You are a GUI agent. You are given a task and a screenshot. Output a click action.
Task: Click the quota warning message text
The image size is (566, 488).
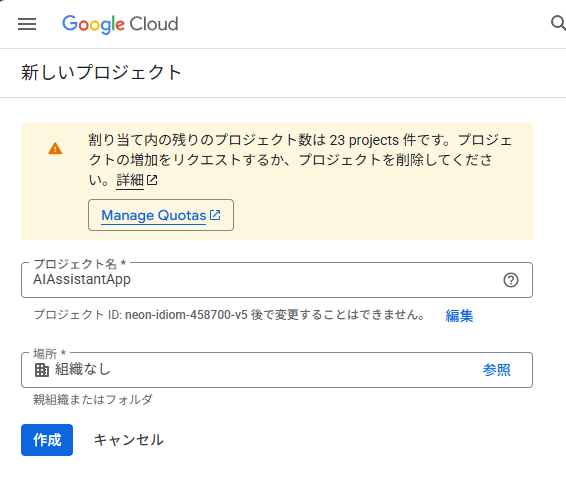click(x=300, y=160)
